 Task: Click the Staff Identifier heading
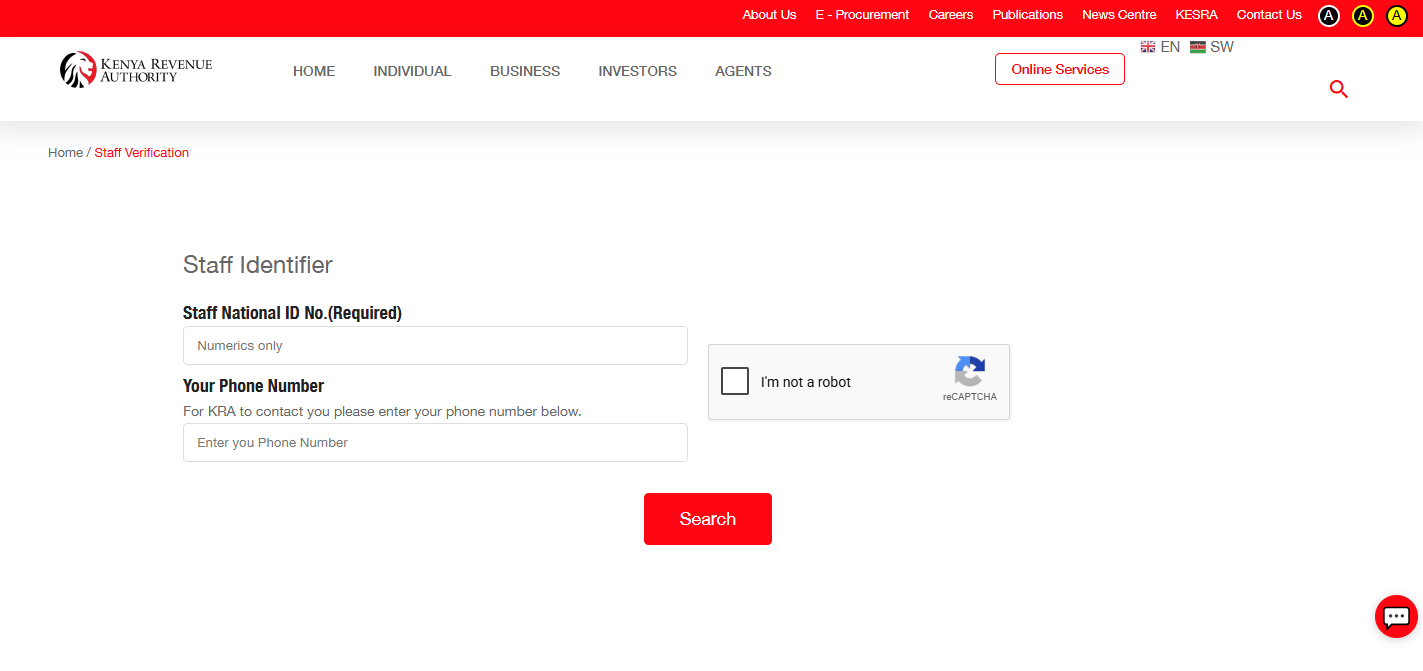pos(258,265)
